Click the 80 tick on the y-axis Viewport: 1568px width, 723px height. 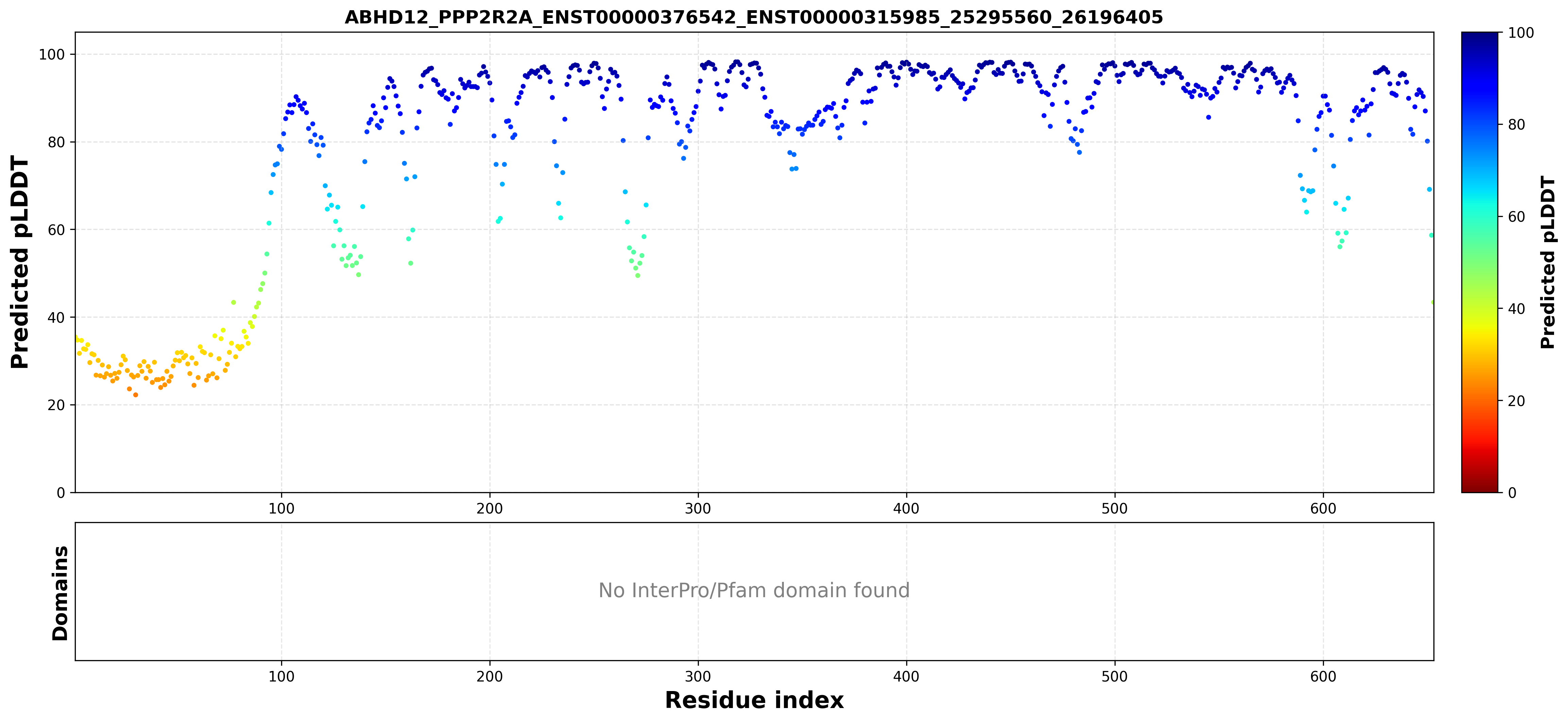click(x=56, y=142)
